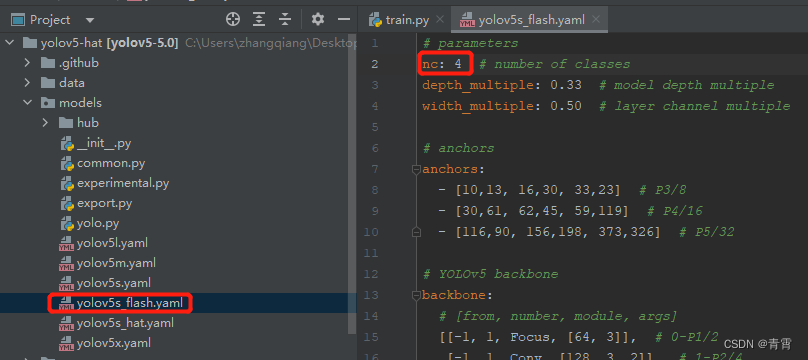Open __init__.py in the project tree
This screenshot has height=360, width=808.
(104, 144)
